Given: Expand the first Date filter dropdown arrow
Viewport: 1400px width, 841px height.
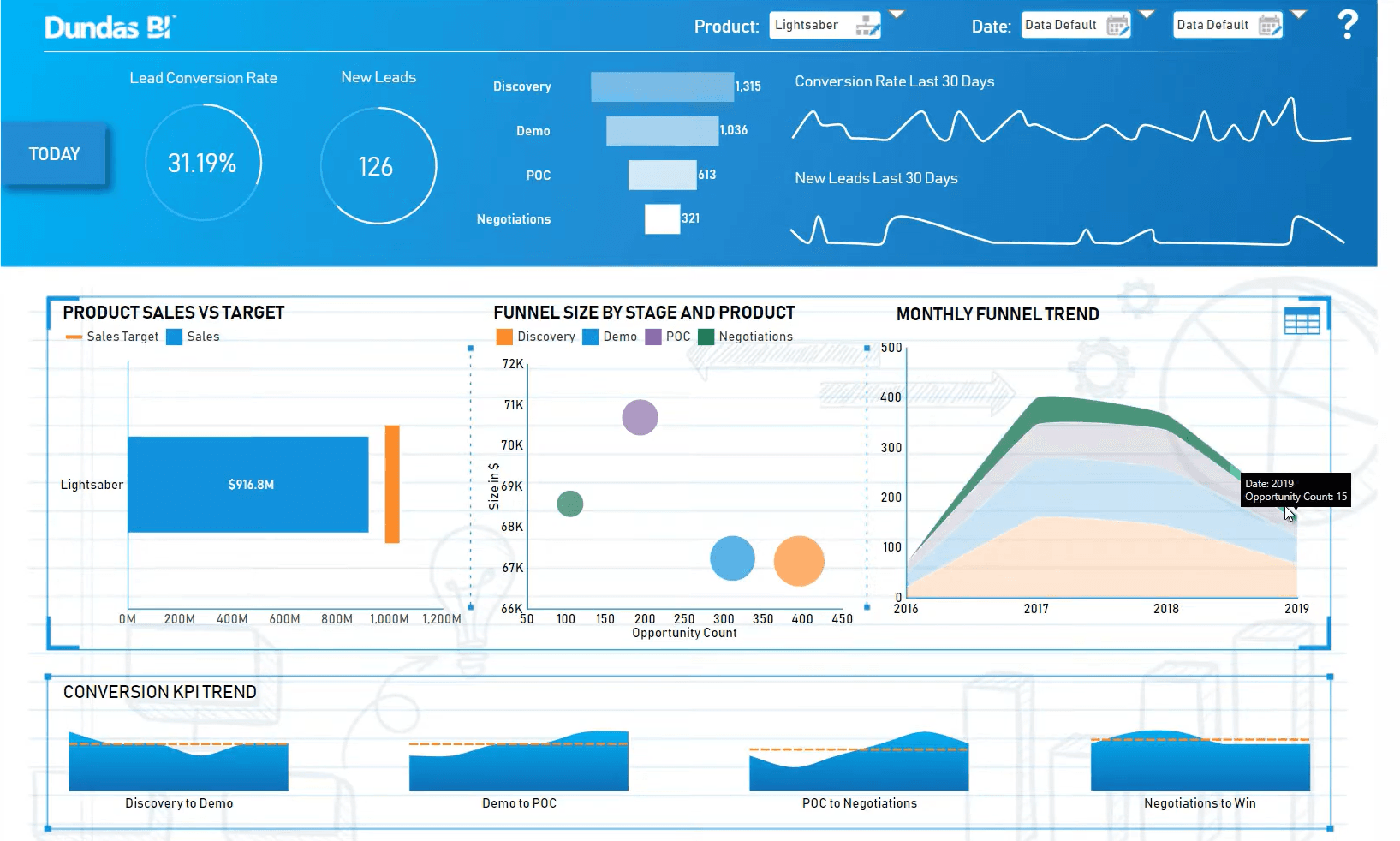Looking at the screenshot, I should click(x=1147, y=14).
